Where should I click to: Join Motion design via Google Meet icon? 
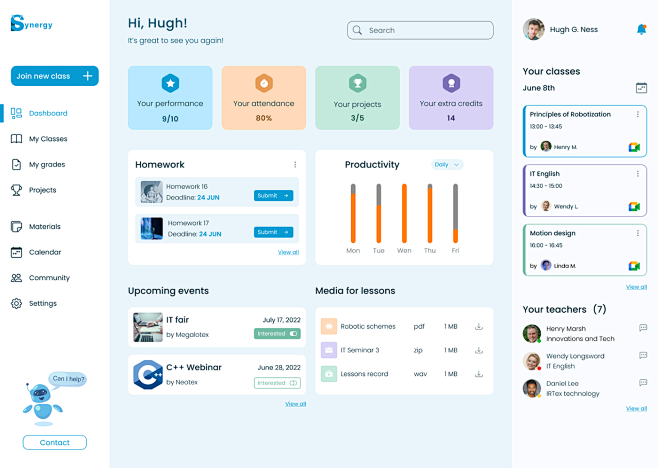[x=634, y=266]
